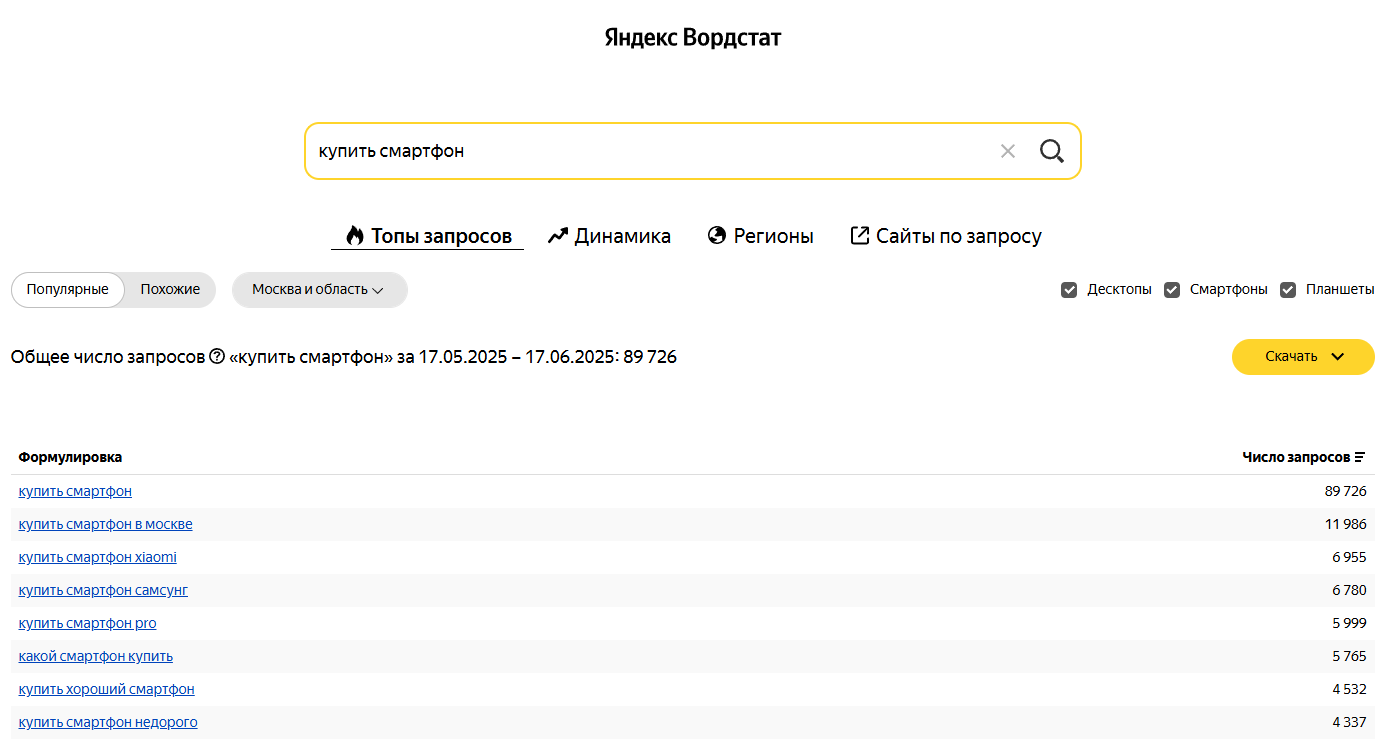The width and height of the screenshot is (1389, 749).
Task: Click the sort icon beside Число запросов
Action: click(x=1359, y=457)
